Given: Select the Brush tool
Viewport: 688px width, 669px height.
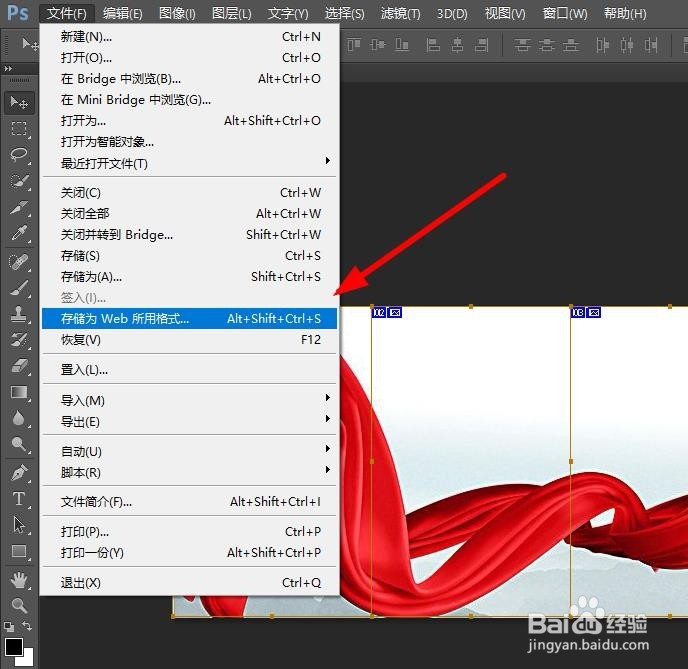Looking at the screenshot, I should pos(18,288).
